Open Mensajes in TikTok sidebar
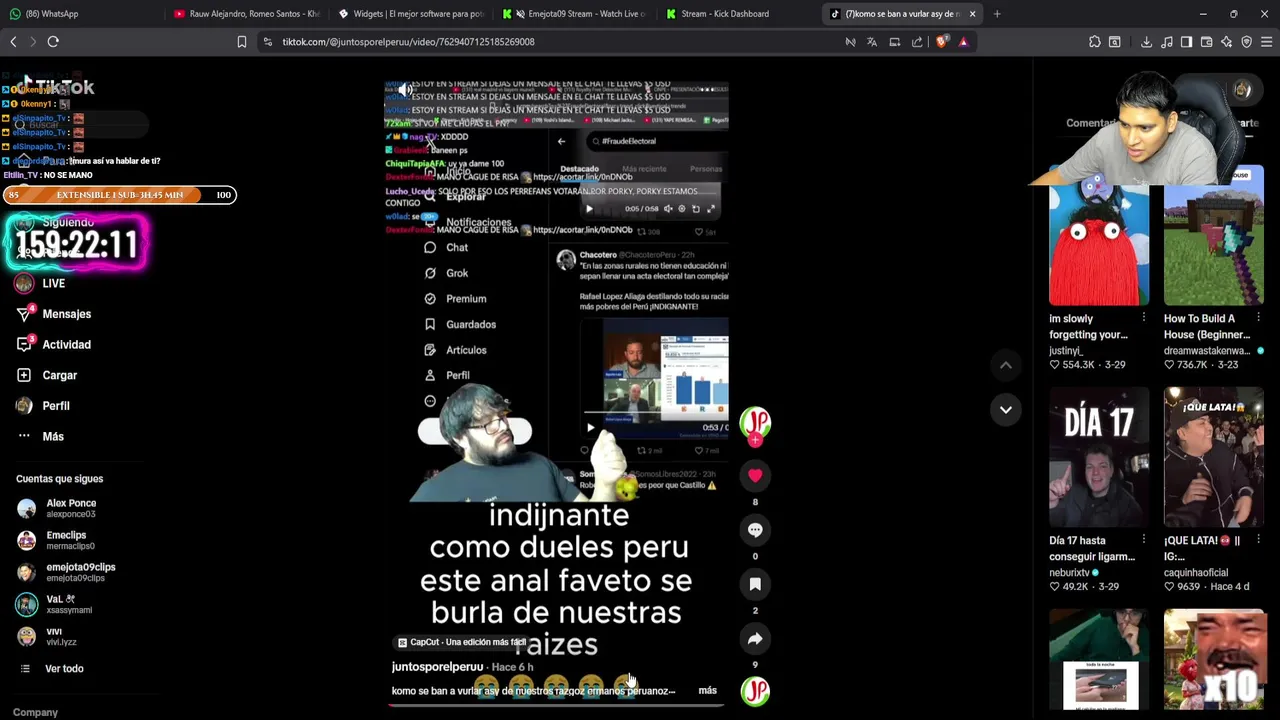 (x=54, y=314)
